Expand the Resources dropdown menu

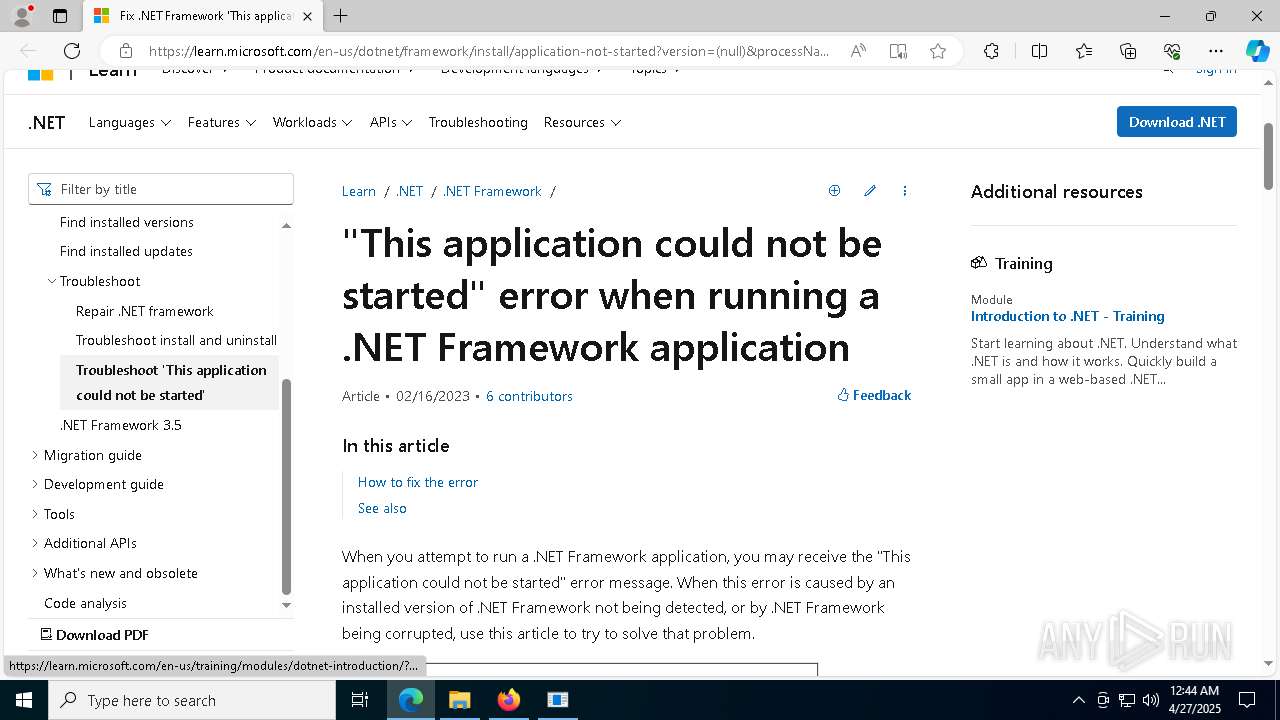[x=582, y=122]
